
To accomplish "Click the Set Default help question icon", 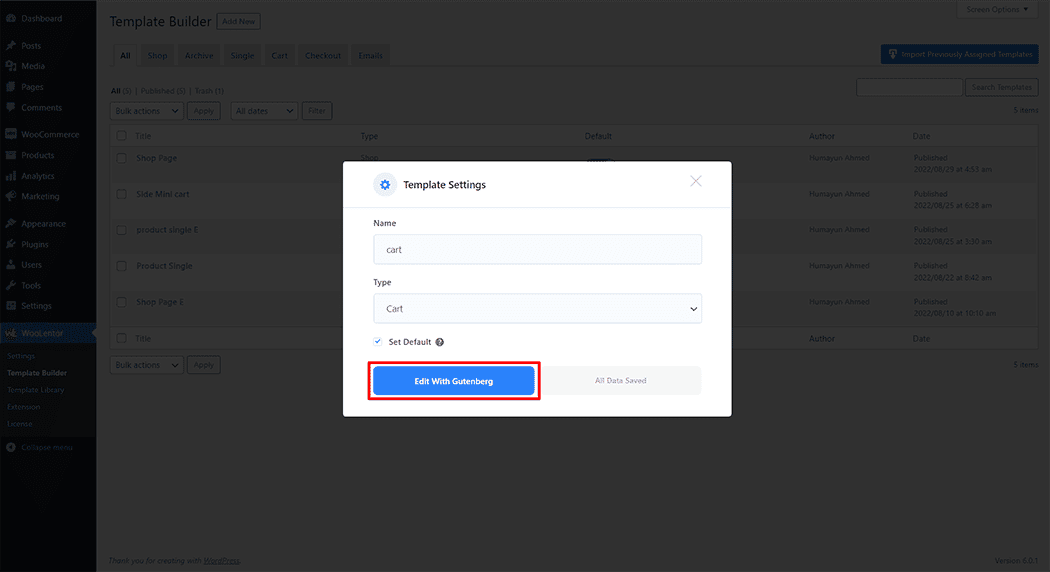I will click(439, 342).
